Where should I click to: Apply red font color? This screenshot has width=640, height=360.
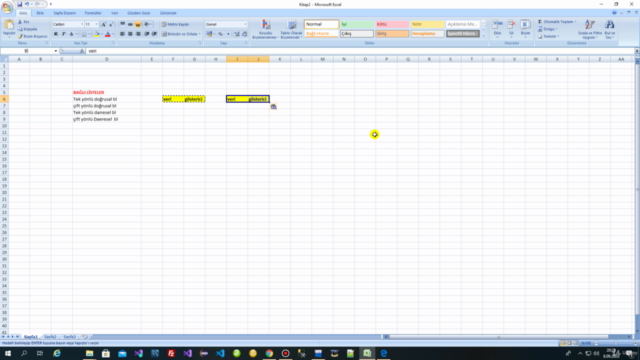tap(108, 34)
